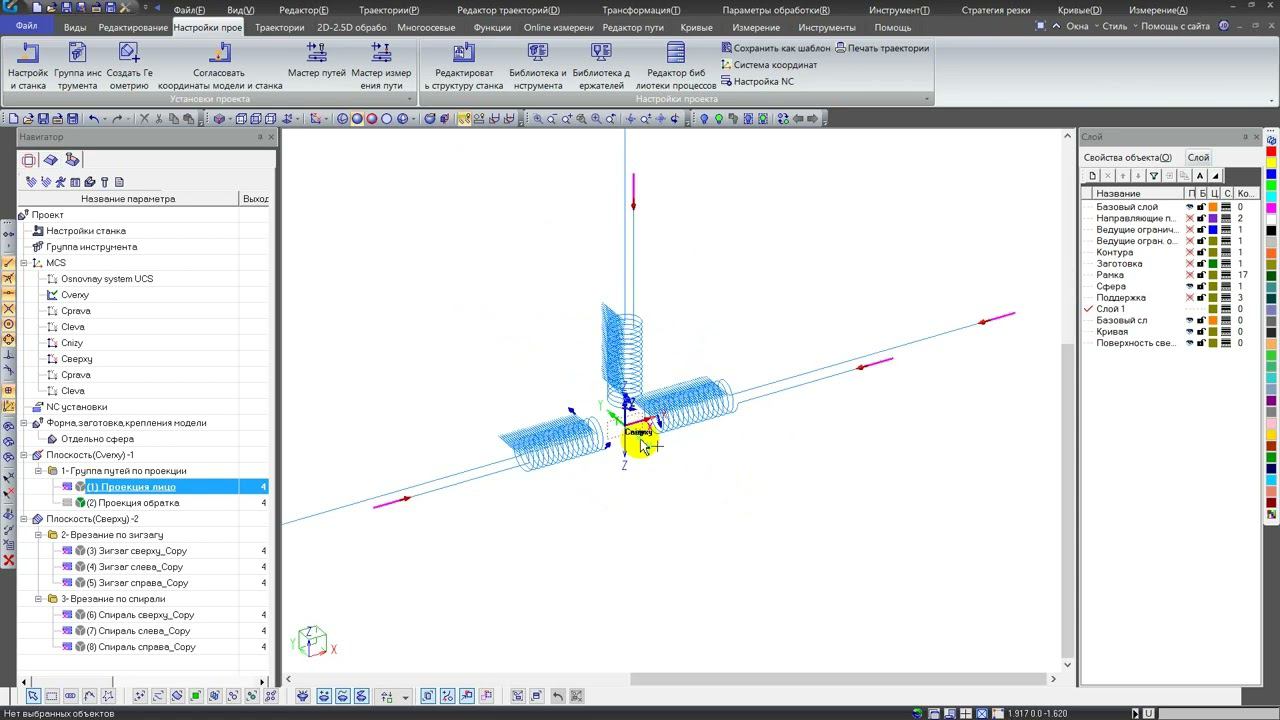Show the hidden Заготовка layer
Screen dimensions: 1280x720
pyautogui.click(x=1190, y=264)
